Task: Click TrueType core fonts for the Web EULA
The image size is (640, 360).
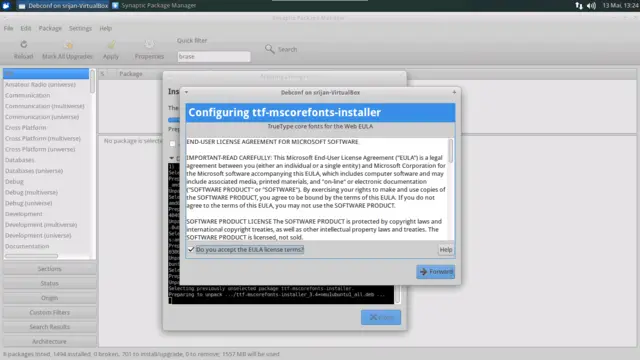Action: (x=320, y=127)
